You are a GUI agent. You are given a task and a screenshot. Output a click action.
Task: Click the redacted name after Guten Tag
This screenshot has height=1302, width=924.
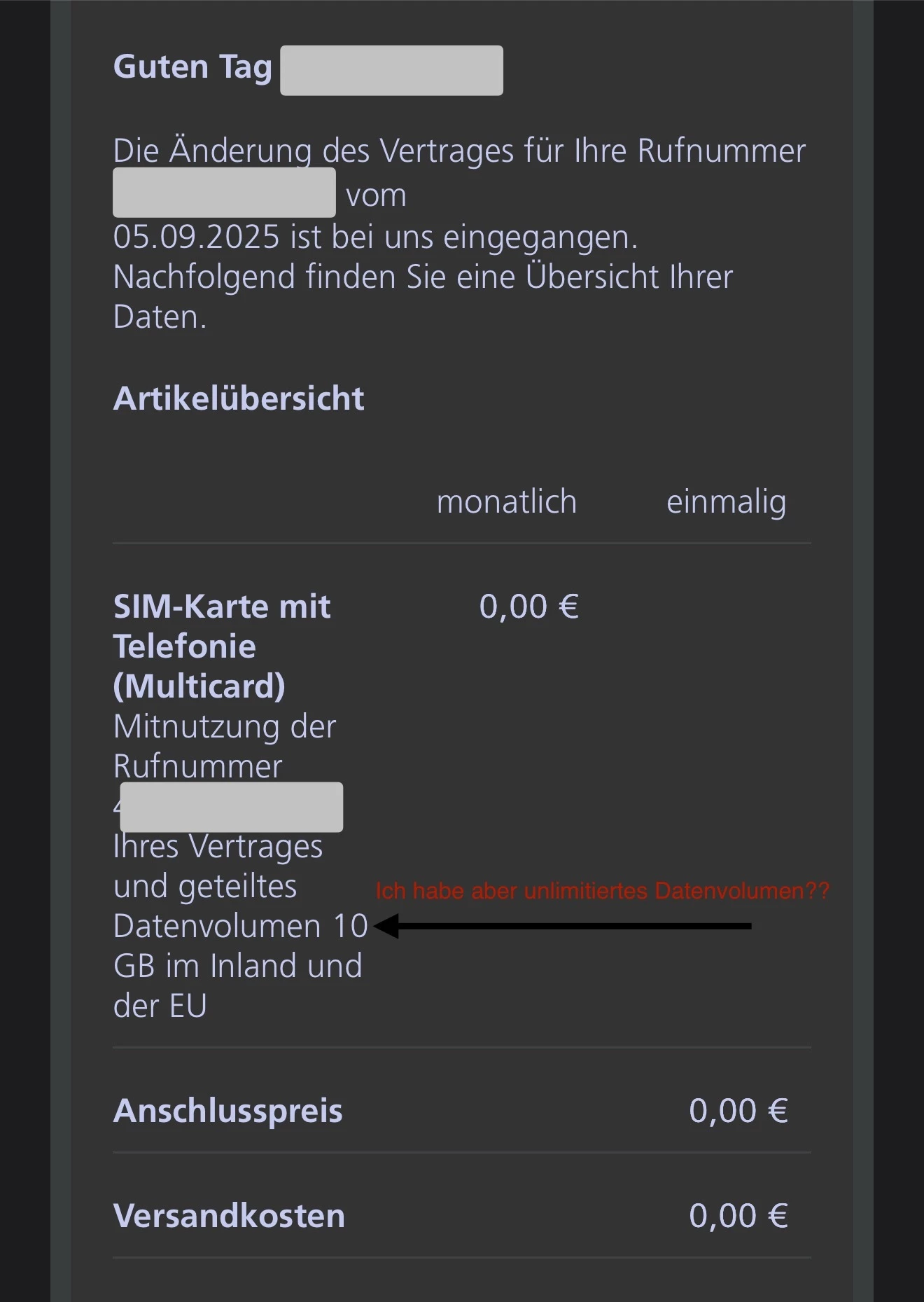point(391,70)
